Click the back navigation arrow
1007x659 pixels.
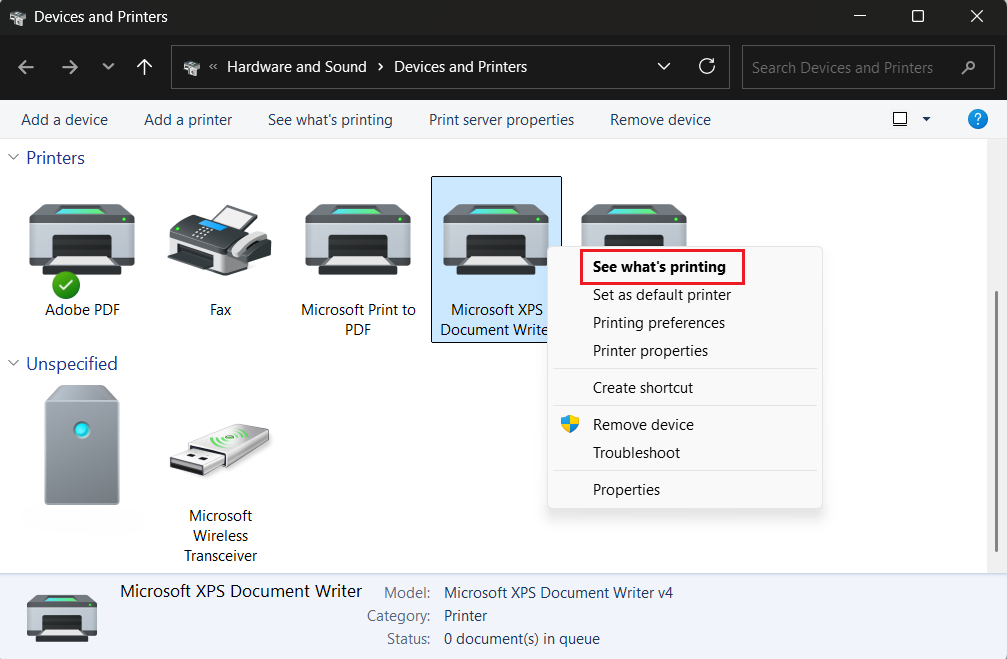coord(27,67)
